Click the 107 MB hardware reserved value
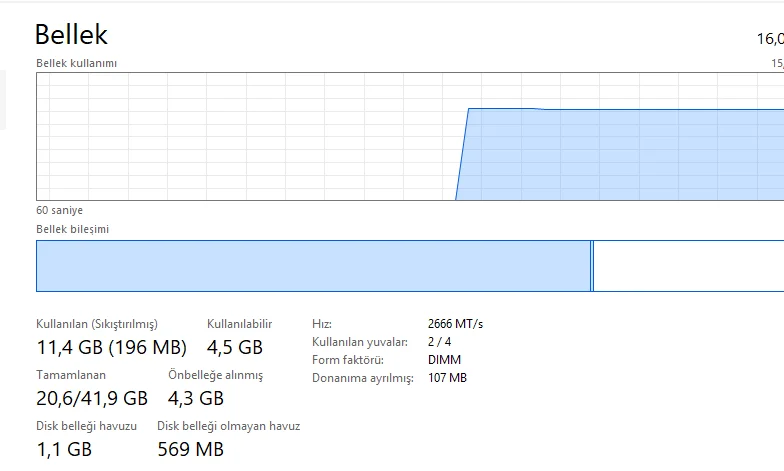The height and width of the screenshot is (471, 784). coord(447,378)
